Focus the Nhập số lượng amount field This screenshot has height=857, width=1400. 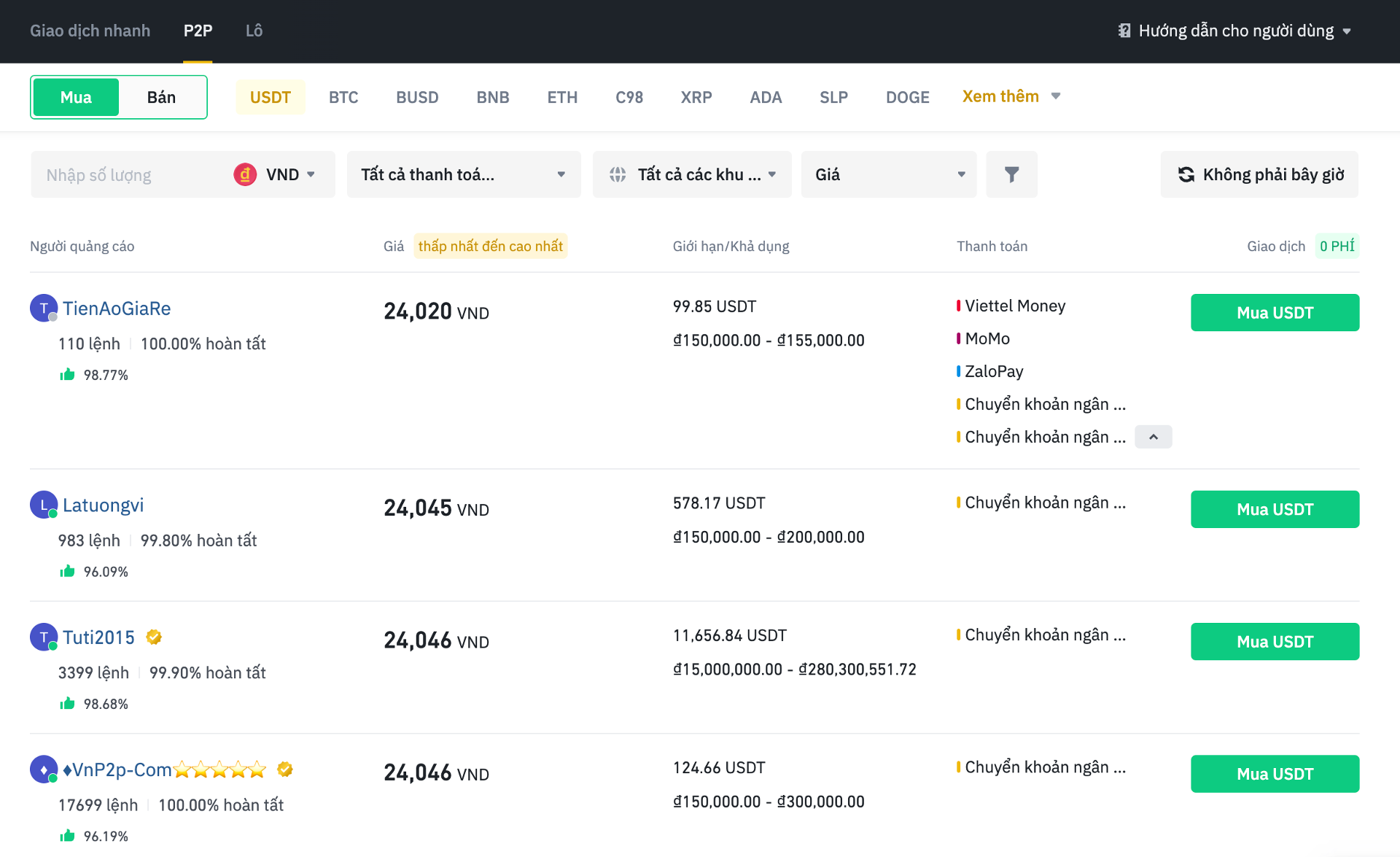tap(131, 174)
